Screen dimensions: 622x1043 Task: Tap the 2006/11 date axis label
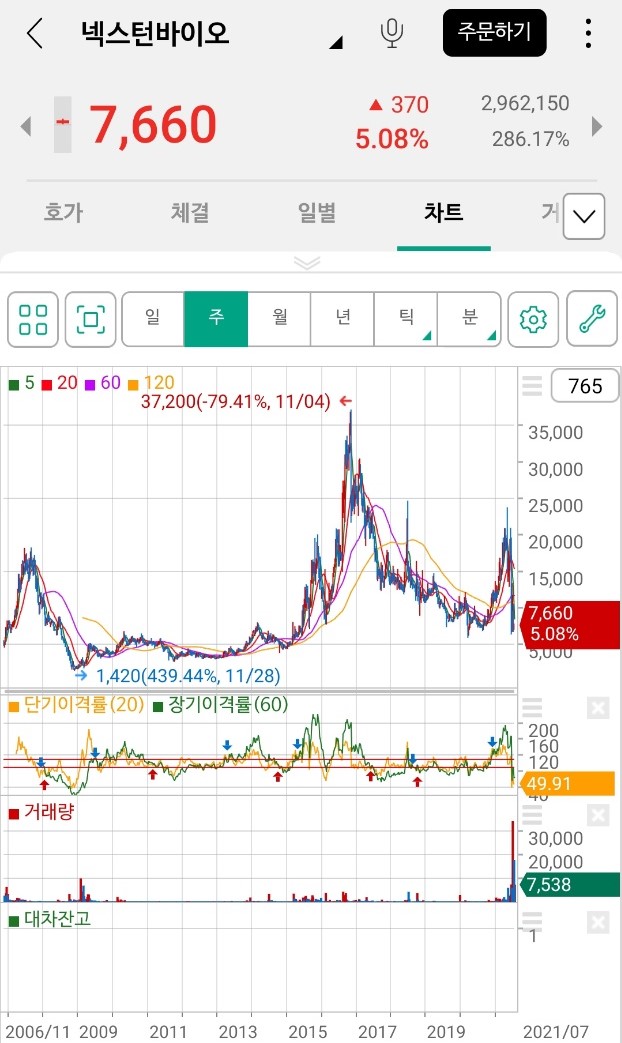pyautogui.click(x=37, y=1032)
